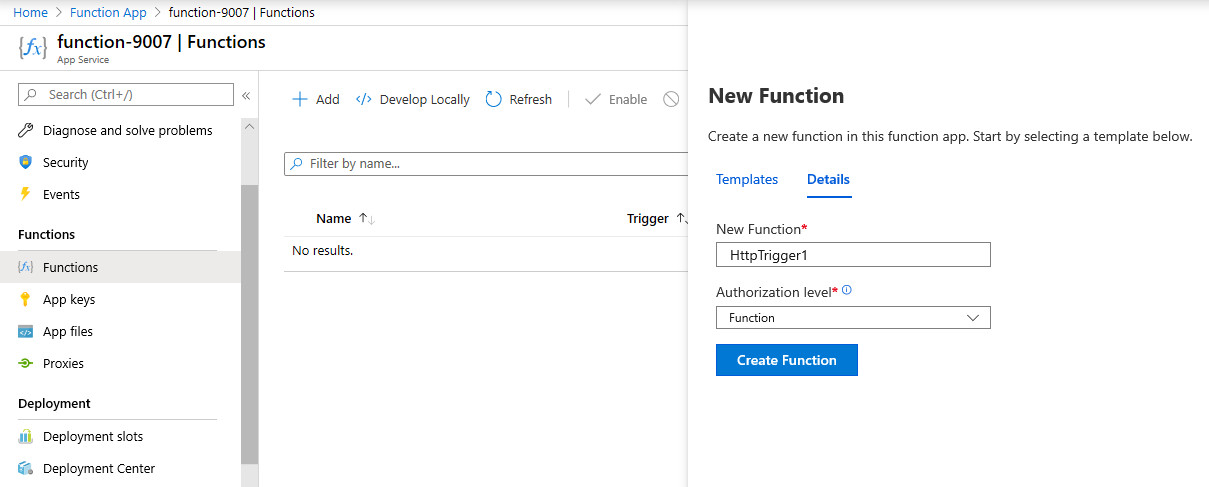Click the Search (Ctrl+/) box

(126, 95)
